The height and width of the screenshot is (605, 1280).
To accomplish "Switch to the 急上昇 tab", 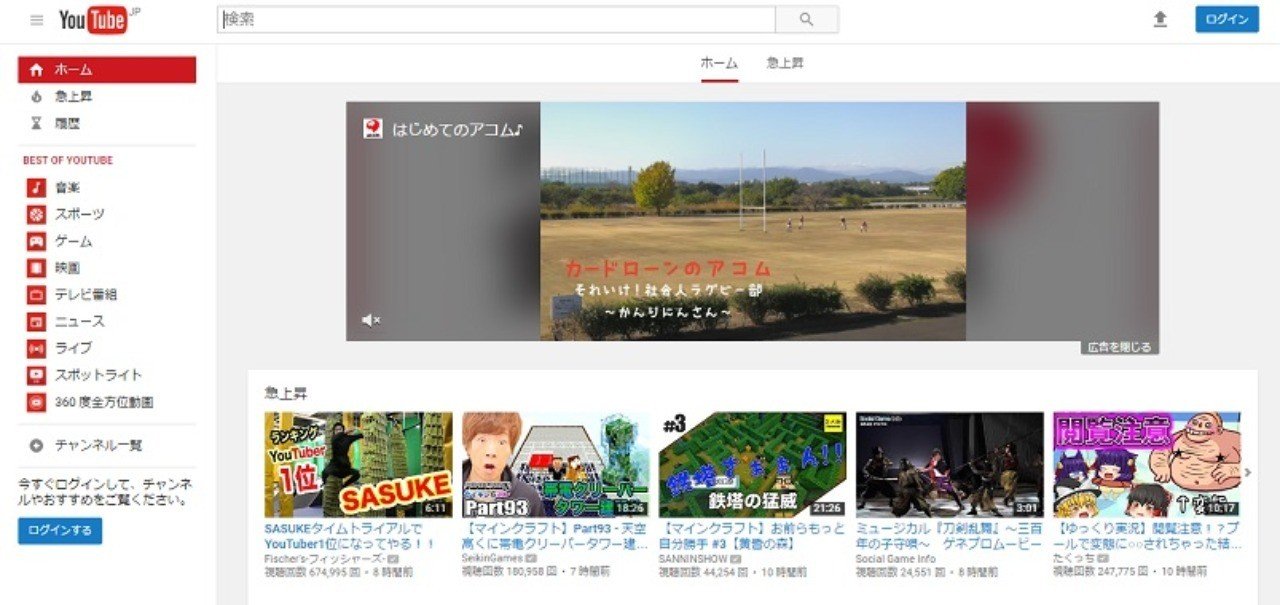I will [787, 62].
